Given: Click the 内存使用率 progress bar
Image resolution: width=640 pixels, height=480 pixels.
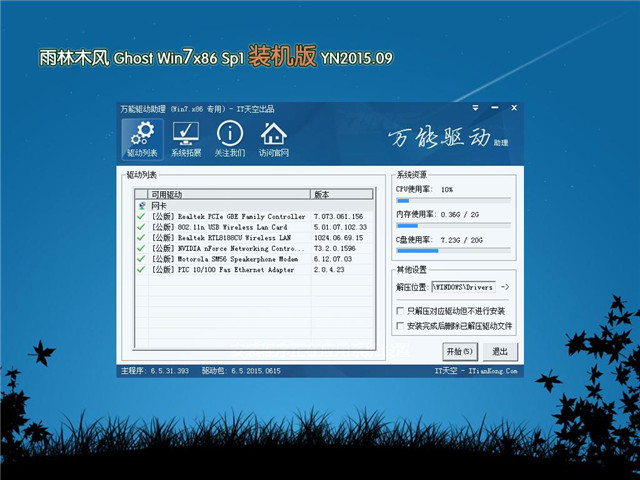Looking at the screenshot, I should [x=453, y=225].
